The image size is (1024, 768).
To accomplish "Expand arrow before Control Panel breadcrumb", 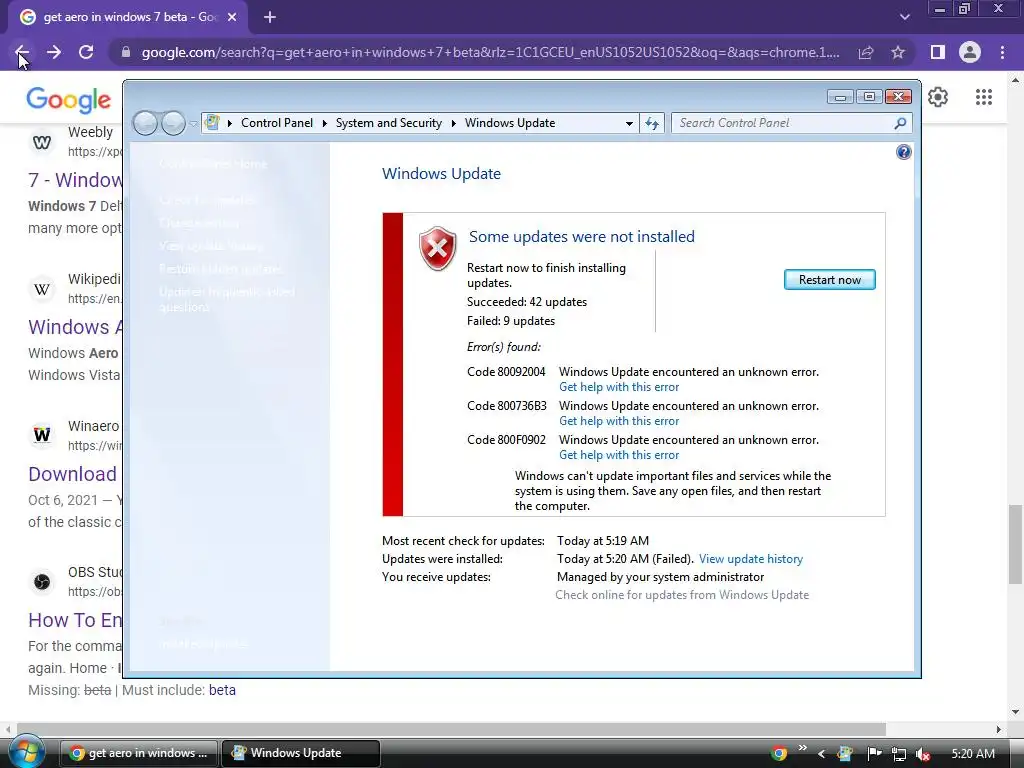I will tap(230, 123).
